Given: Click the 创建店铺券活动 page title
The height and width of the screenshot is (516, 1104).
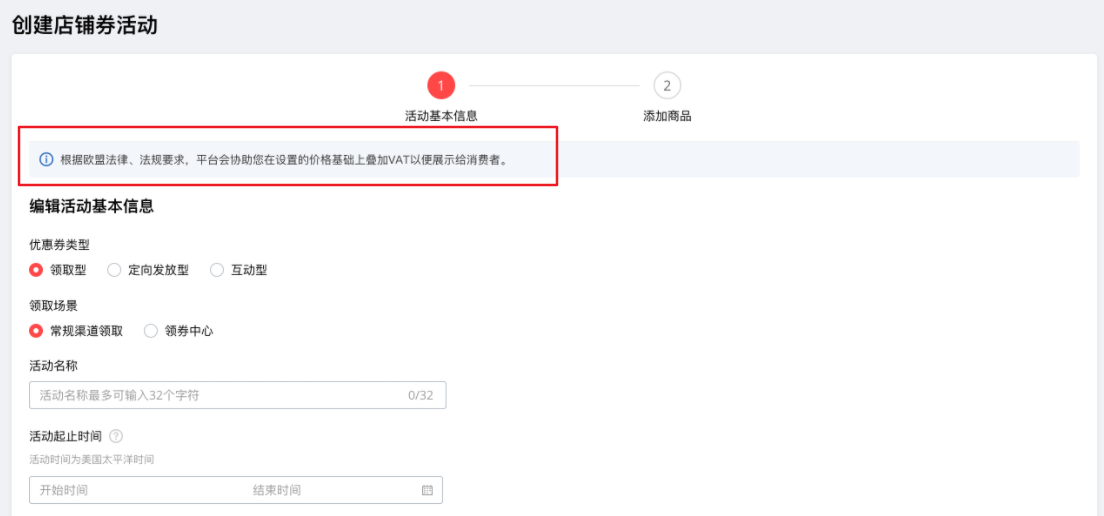Looking at the screenshot, I should tap(85, 26).
